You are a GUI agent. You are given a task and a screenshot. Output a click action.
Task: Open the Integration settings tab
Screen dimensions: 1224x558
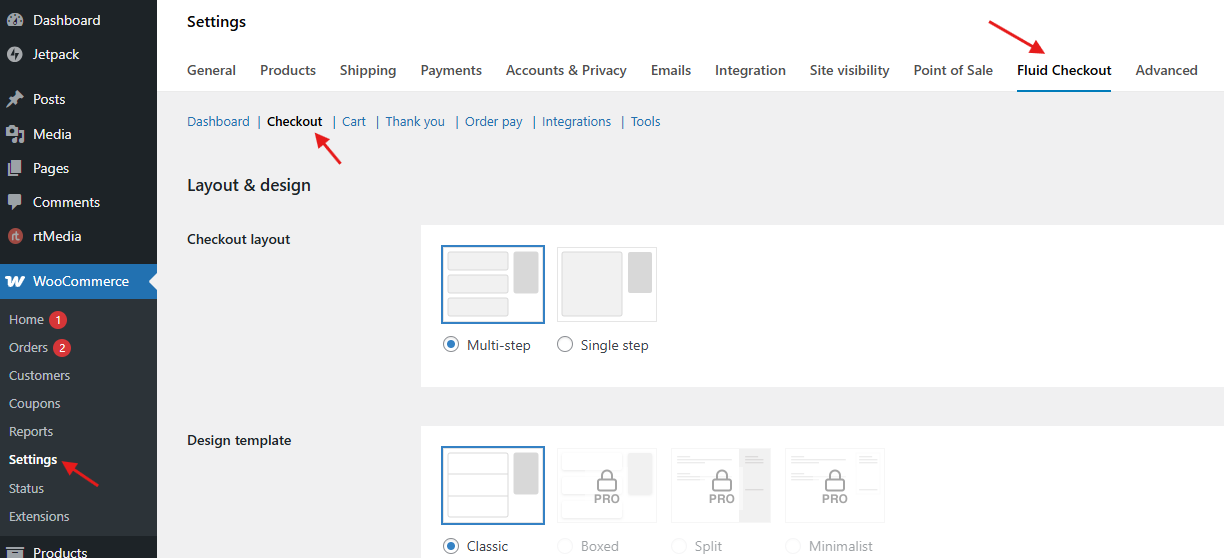tap(750, 70)
